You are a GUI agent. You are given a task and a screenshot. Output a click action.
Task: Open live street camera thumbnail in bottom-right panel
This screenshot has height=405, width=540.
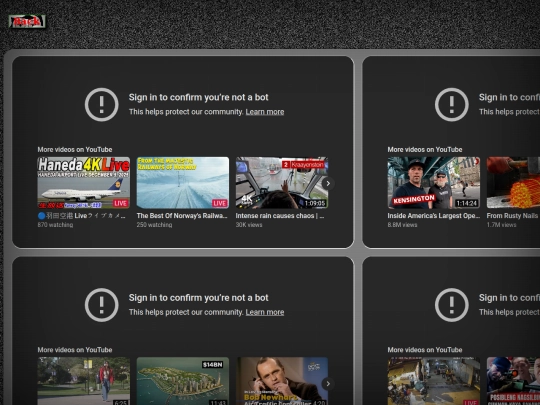point(434,381)
